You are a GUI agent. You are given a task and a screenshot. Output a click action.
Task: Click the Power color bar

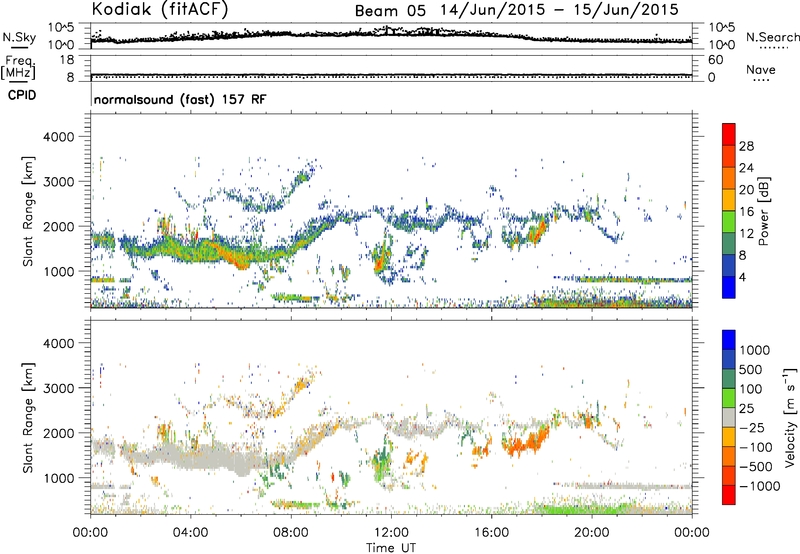pyautogui.click(x=729, y=211)
